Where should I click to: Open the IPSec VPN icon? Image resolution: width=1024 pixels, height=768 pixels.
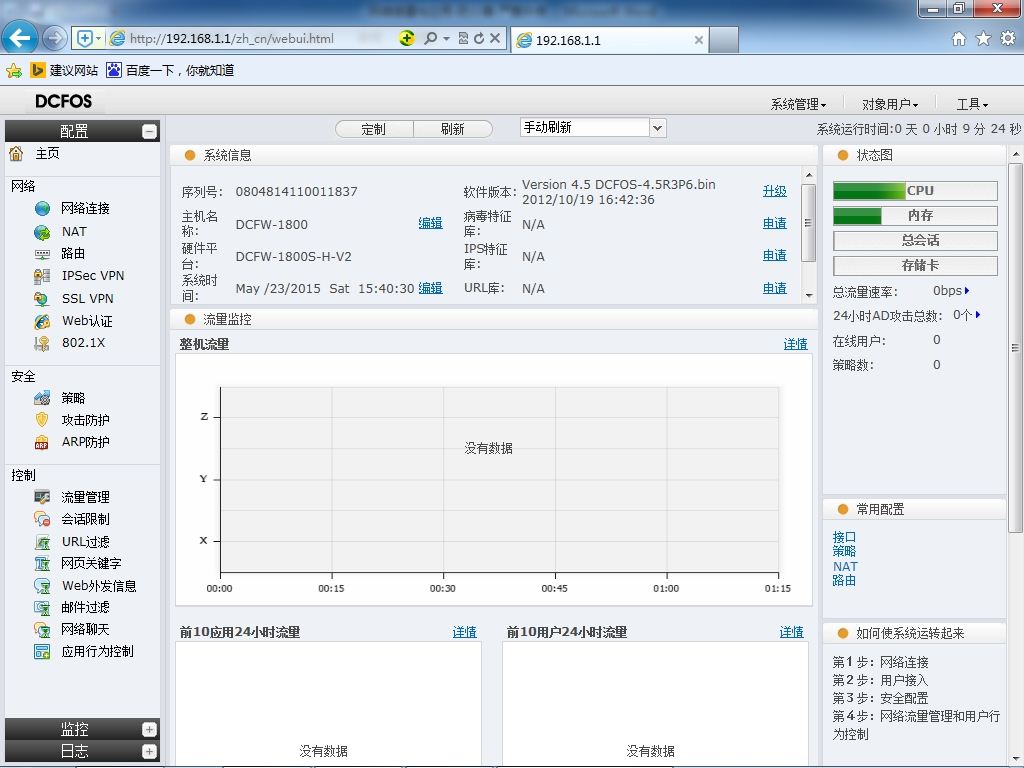pos(42,276)
